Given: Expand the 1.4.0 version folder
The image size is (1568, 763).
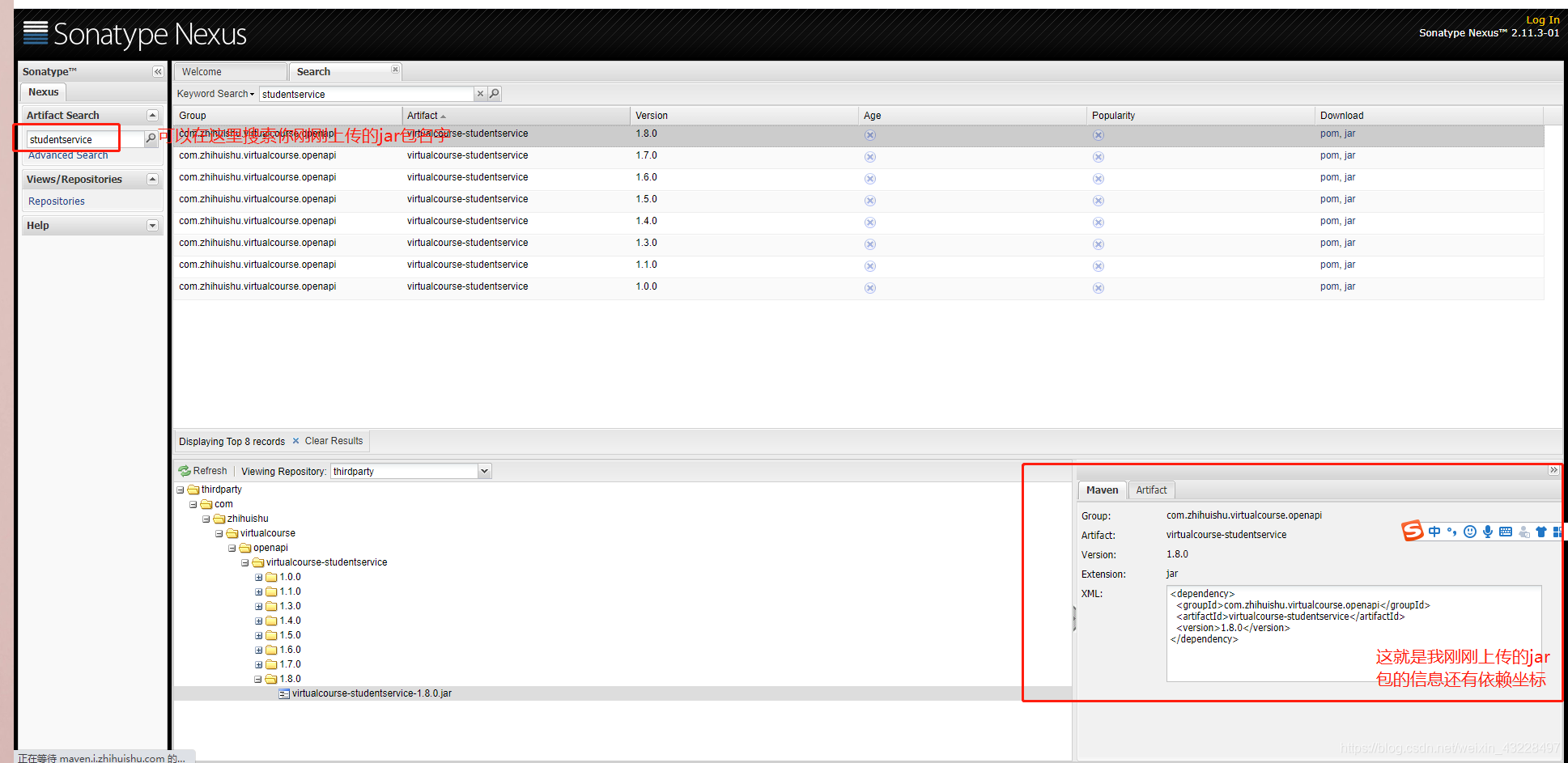Looking at the screenshot, I should tap(259, 621).
